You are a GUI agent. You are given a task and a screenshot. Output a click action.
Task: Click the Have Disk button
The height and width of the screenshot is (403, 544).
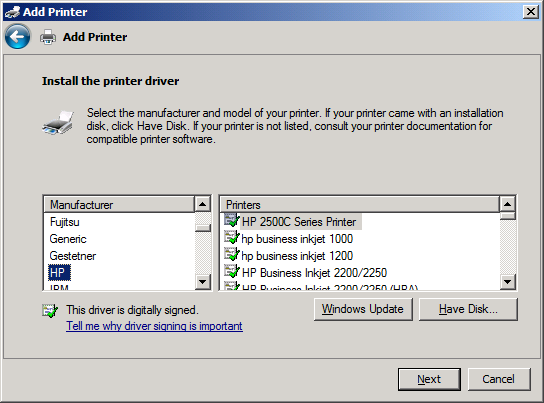(468, 309)
